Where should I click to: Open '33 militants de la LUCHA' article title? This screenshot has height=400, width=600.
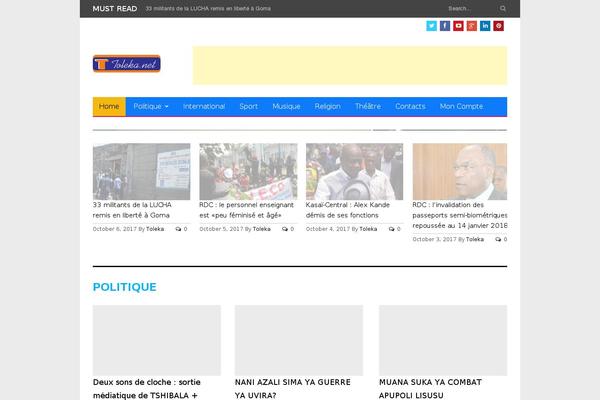[132, 210]
